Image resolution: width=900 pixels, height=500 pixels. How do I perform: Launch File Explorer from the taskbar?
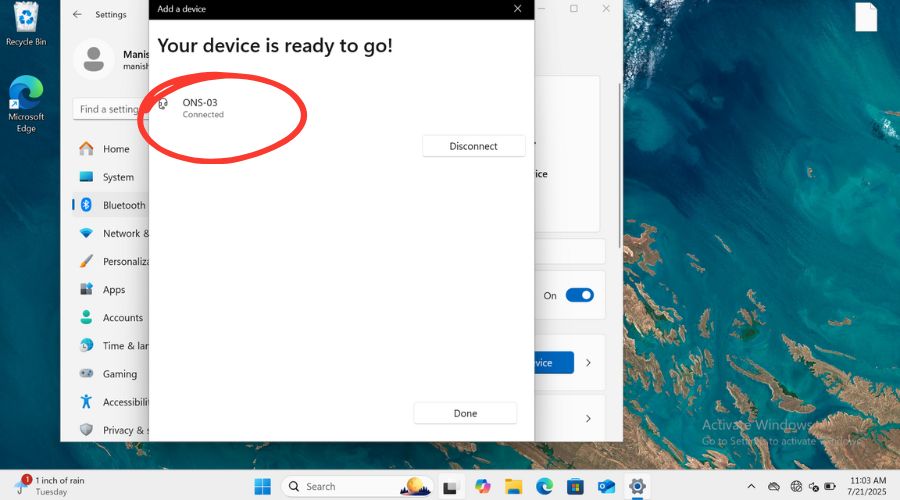click(x=513, y=487)
